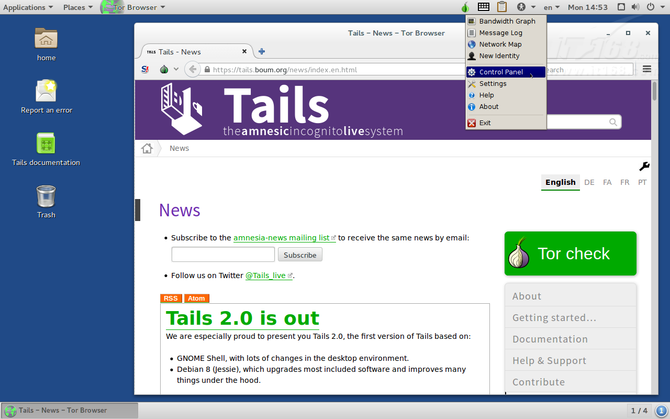The width and height of the screenshot is (670, 419).
Task: Open Settings from the Vidalia menu
Action: [x=506, y=83]
